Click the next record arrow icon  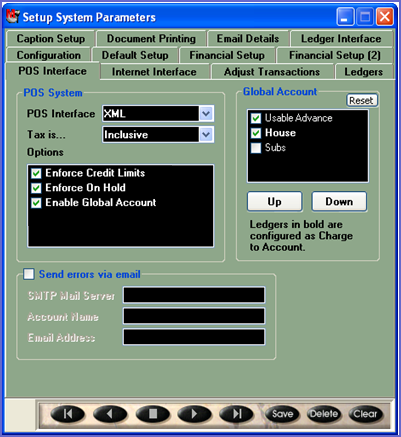pyautogui.click(x=194, y=414)
